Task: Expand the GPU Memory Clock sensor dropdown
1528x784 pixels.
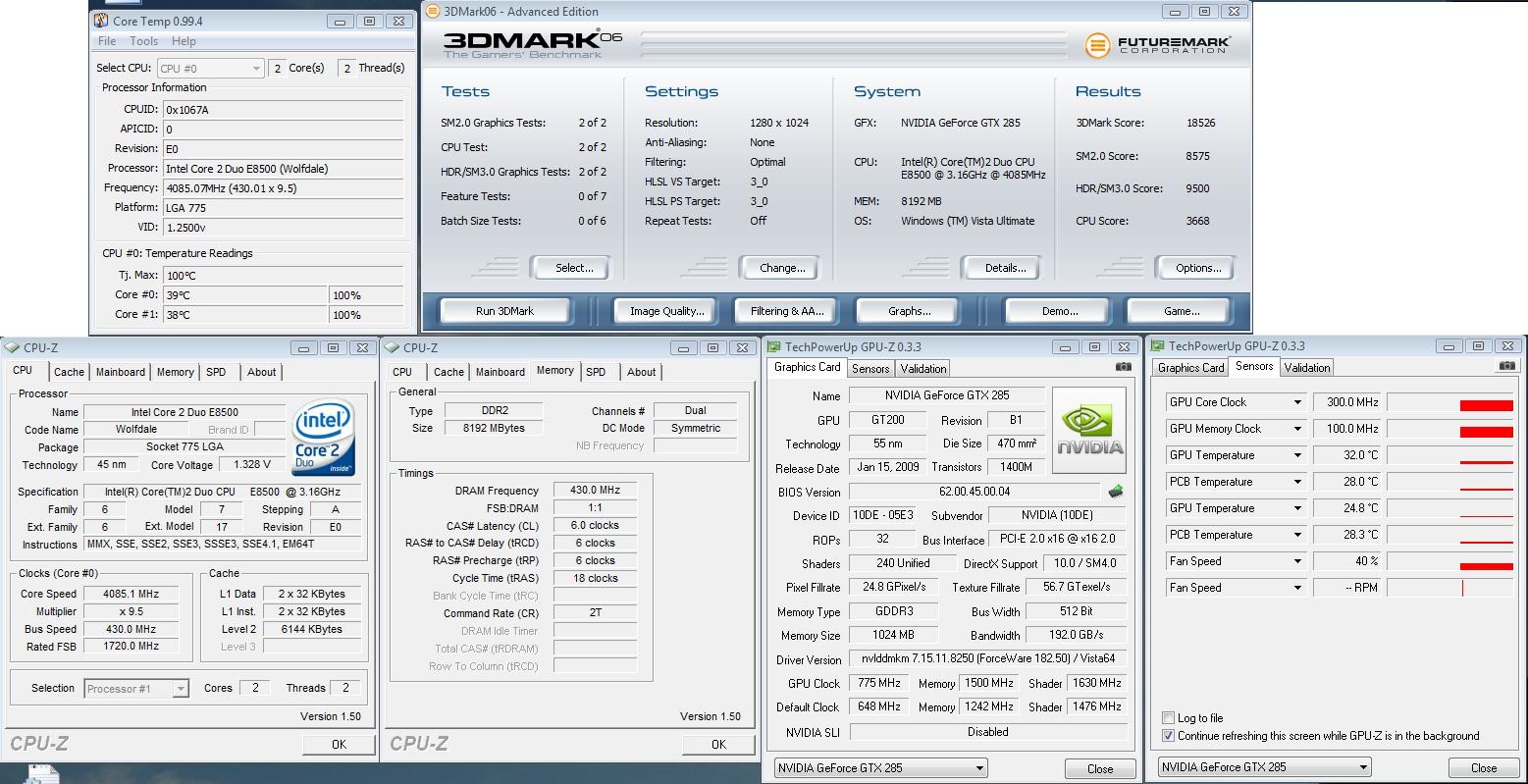Action: [x=1296, y=429]
